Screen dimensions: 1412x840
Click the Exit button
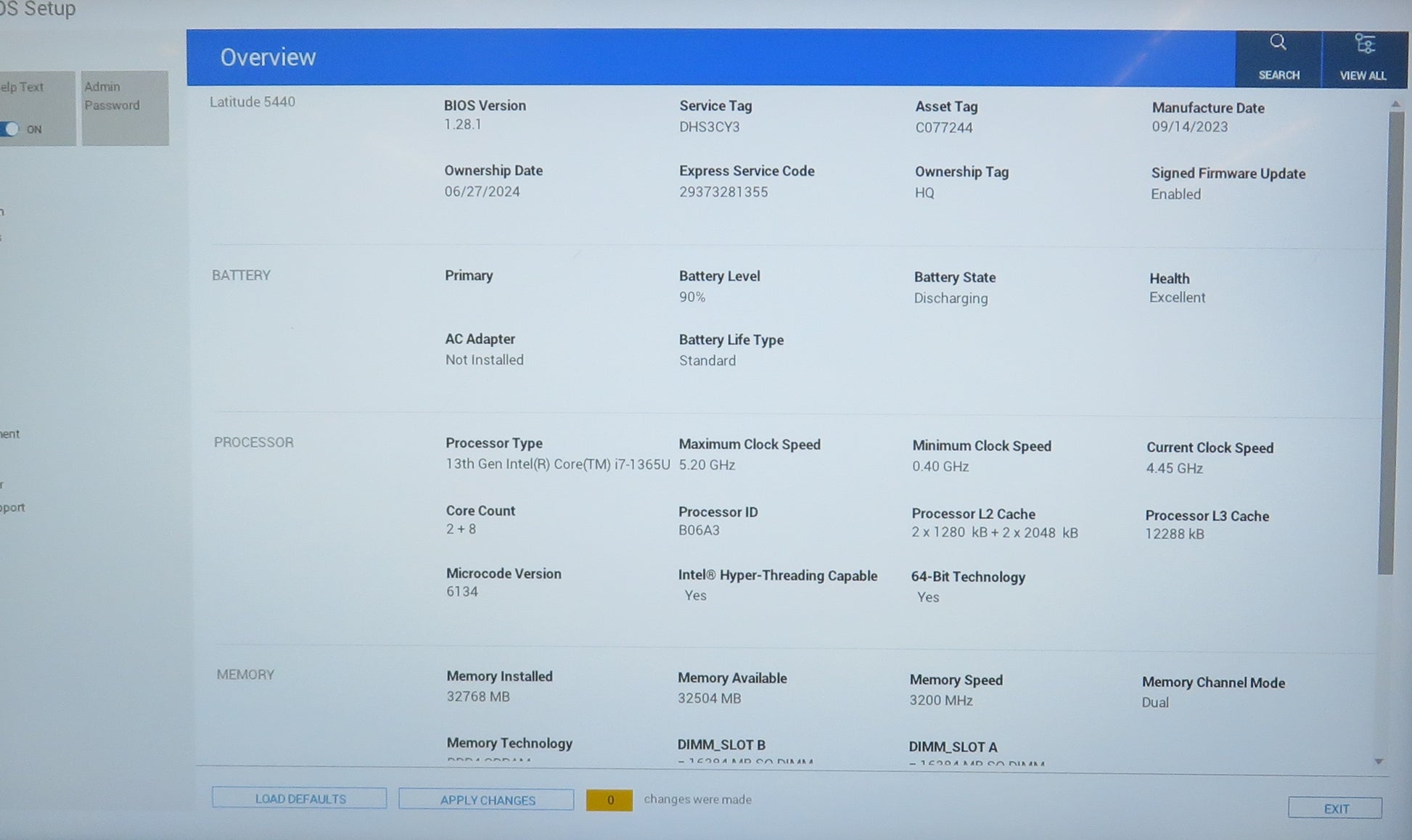(1335, 809)
